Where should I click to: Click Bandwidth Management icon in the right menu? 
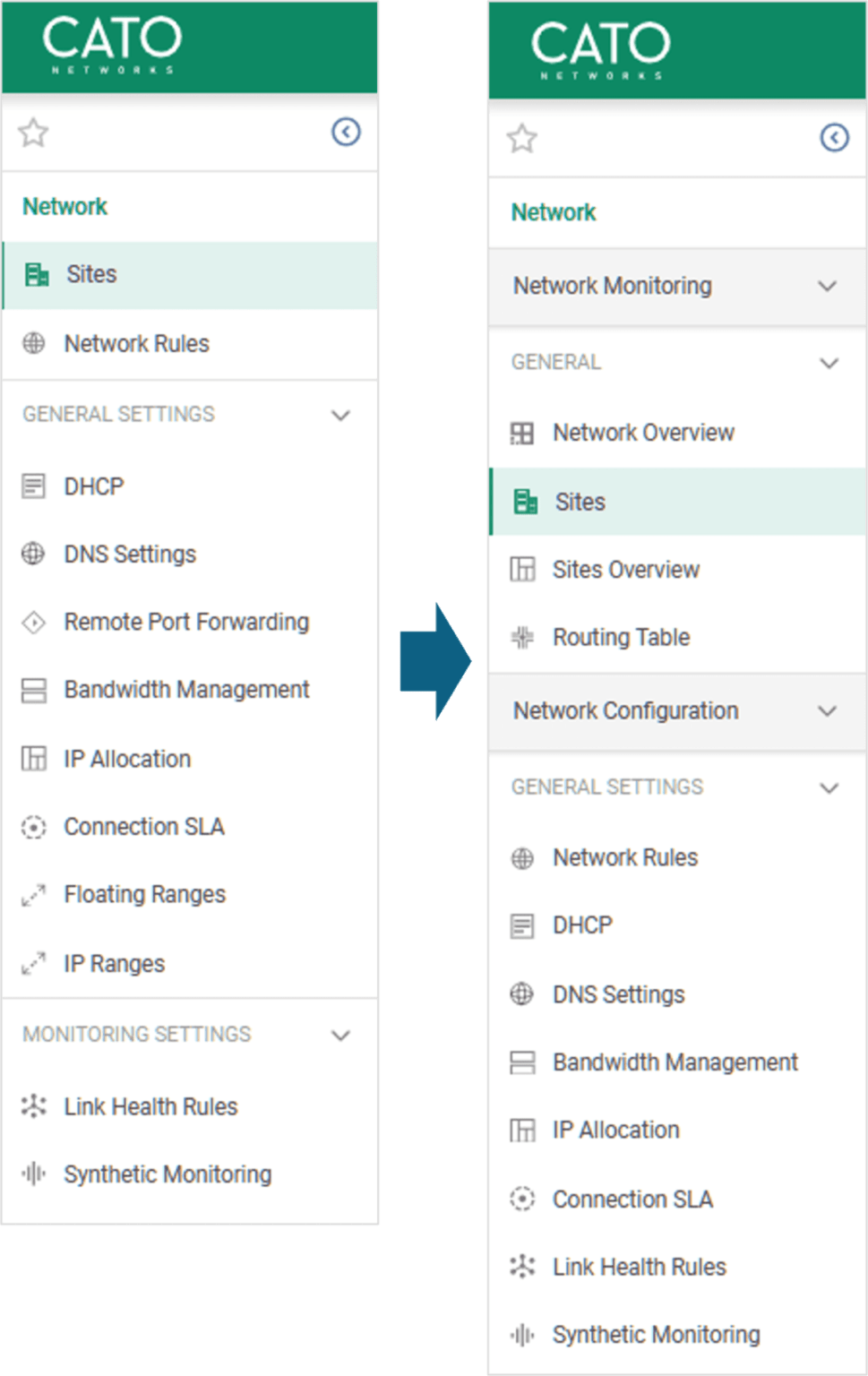(x=522, y=1062)
